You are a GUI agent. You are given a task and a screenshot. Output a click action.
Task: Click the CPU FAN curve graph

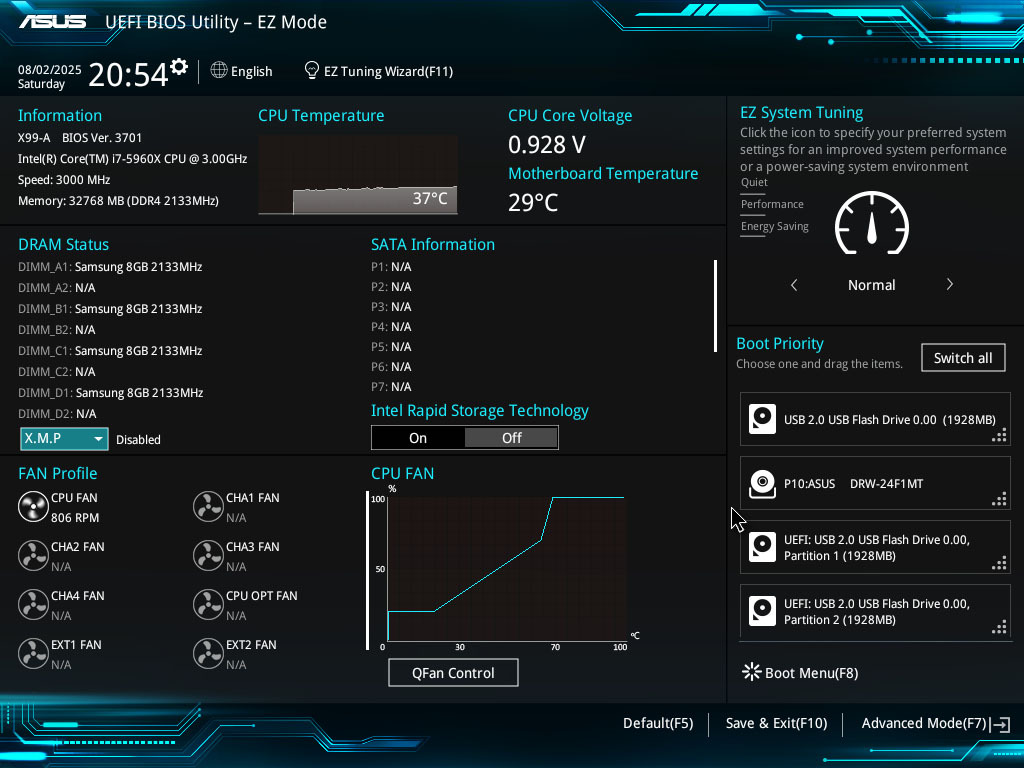507,569
